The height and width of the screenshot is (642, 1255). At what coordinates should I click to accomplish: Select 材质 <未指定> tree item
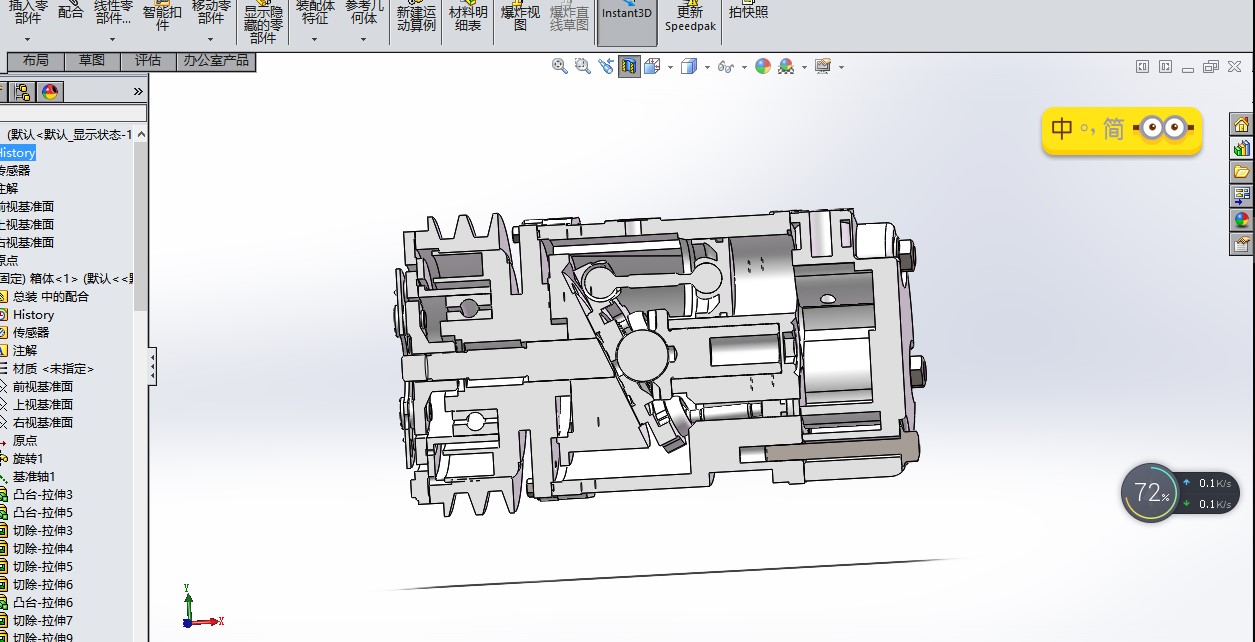53,369
